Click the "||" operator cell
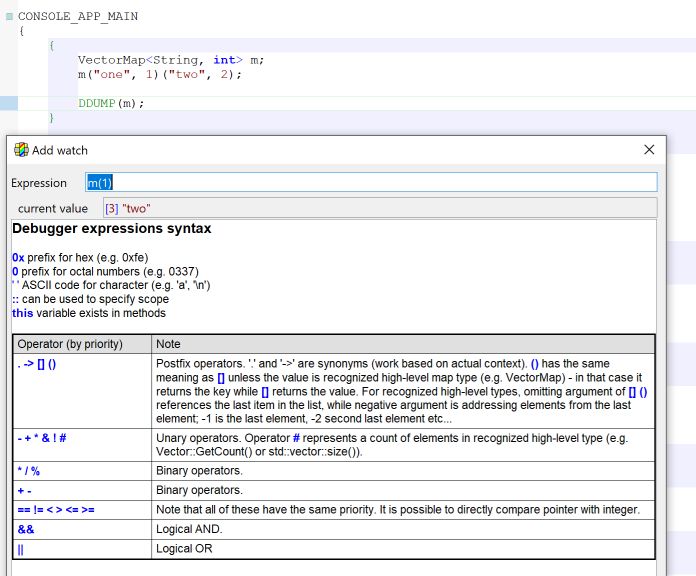Screen dimensions: 696x576 point(22,549)
